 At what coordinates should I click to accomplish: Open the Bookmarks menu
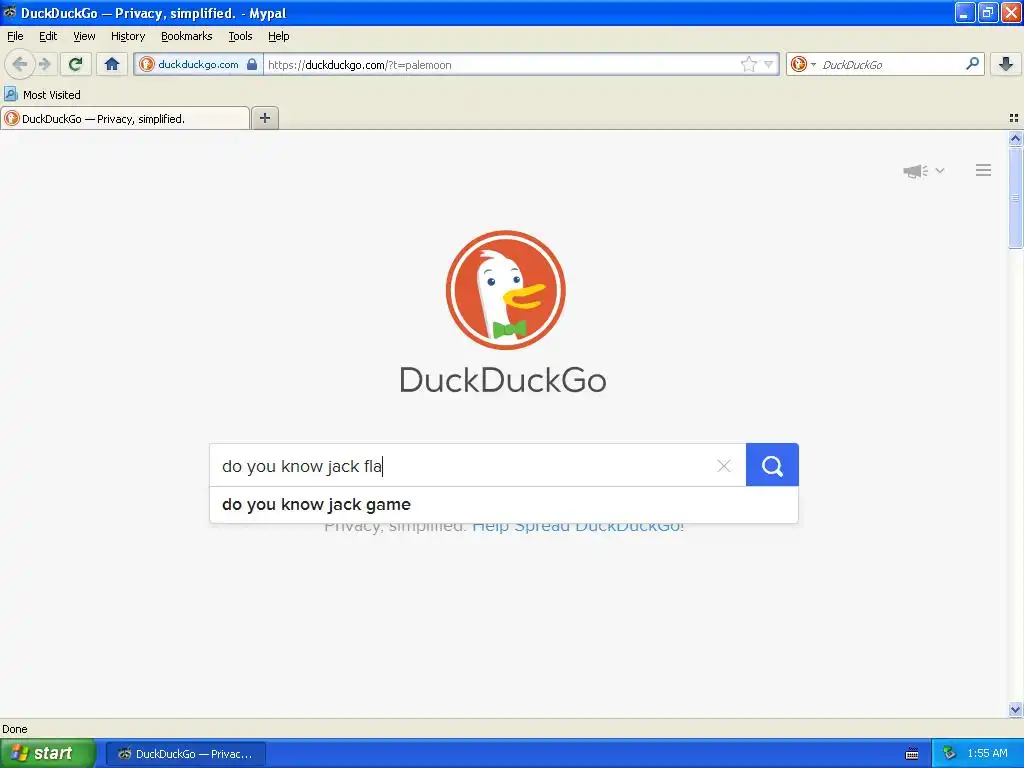187,36
